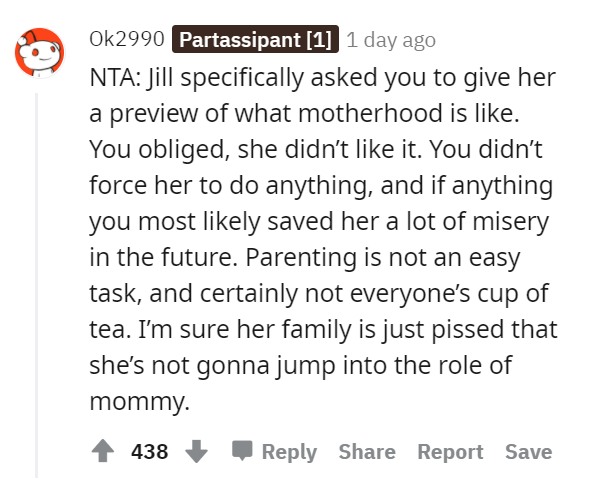Click the Reply button text
The height and width of the screenshot is (478, 600).
point(288,452)
